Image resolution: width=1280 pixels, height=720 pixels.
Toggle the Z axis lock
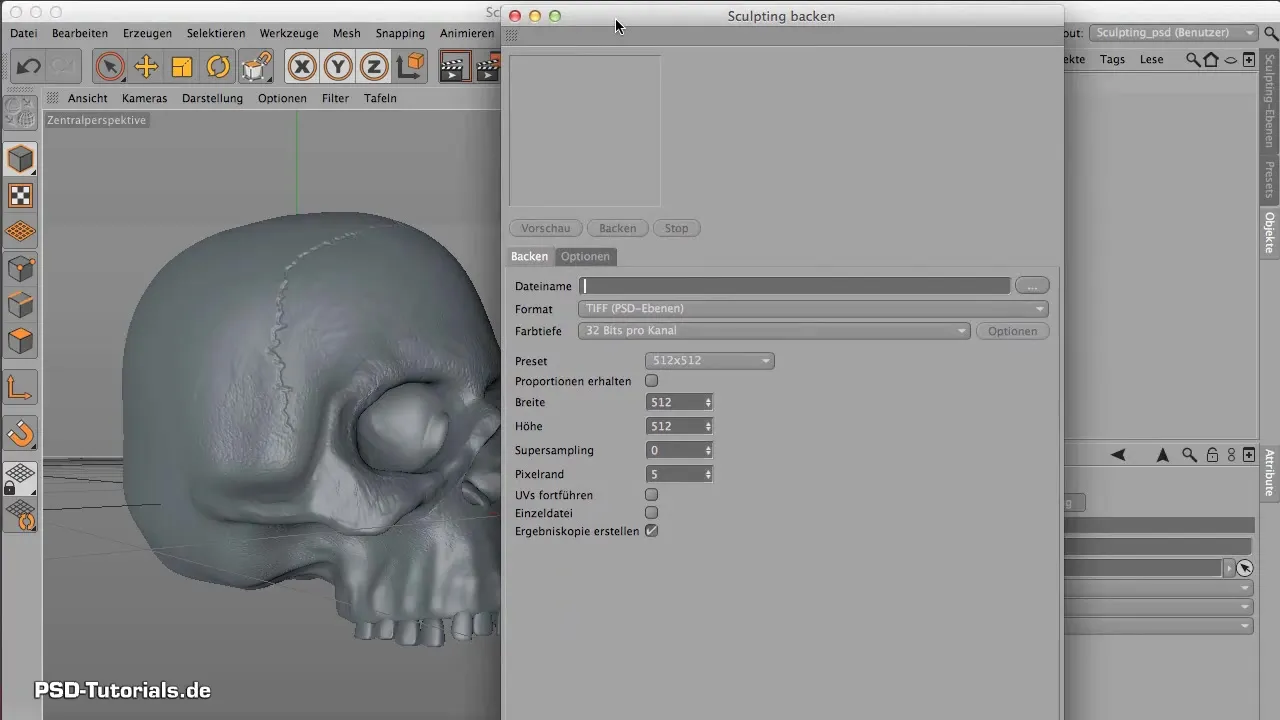pyautogui.click(x=375, y=67)
